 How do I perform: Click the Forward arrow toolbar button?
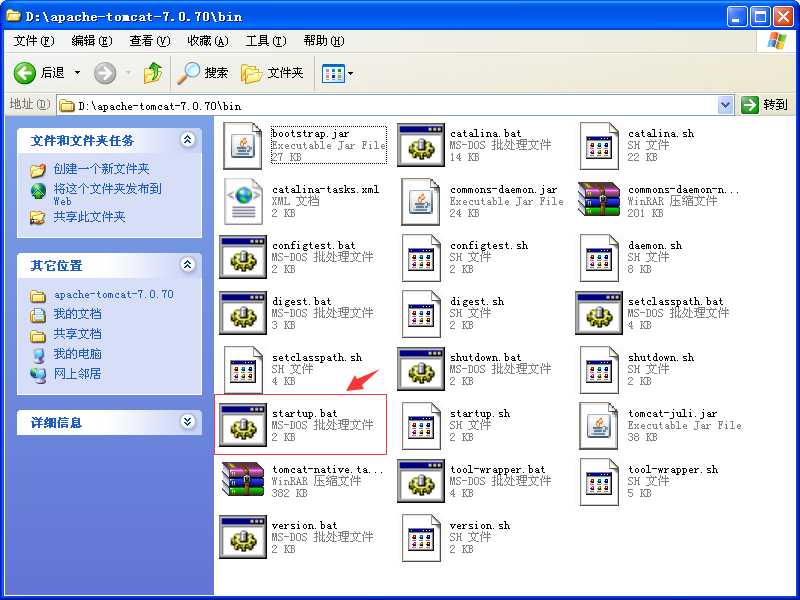click(x=105, y=73)
